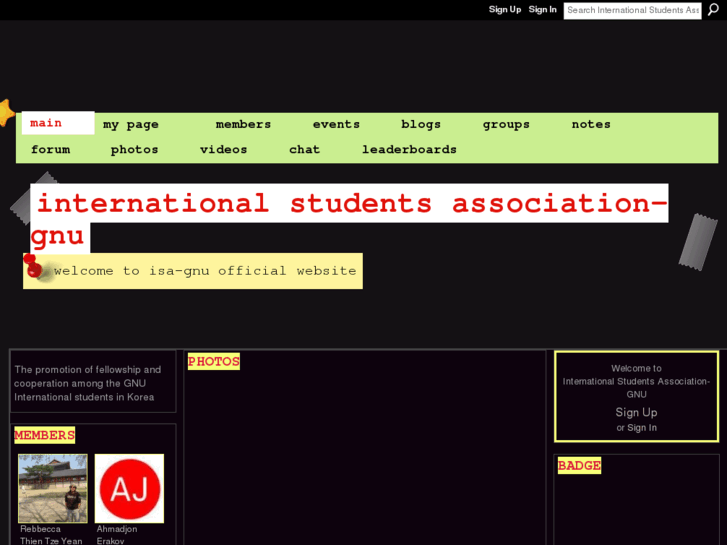View the leaderboards tab

[x=409, y=149]
